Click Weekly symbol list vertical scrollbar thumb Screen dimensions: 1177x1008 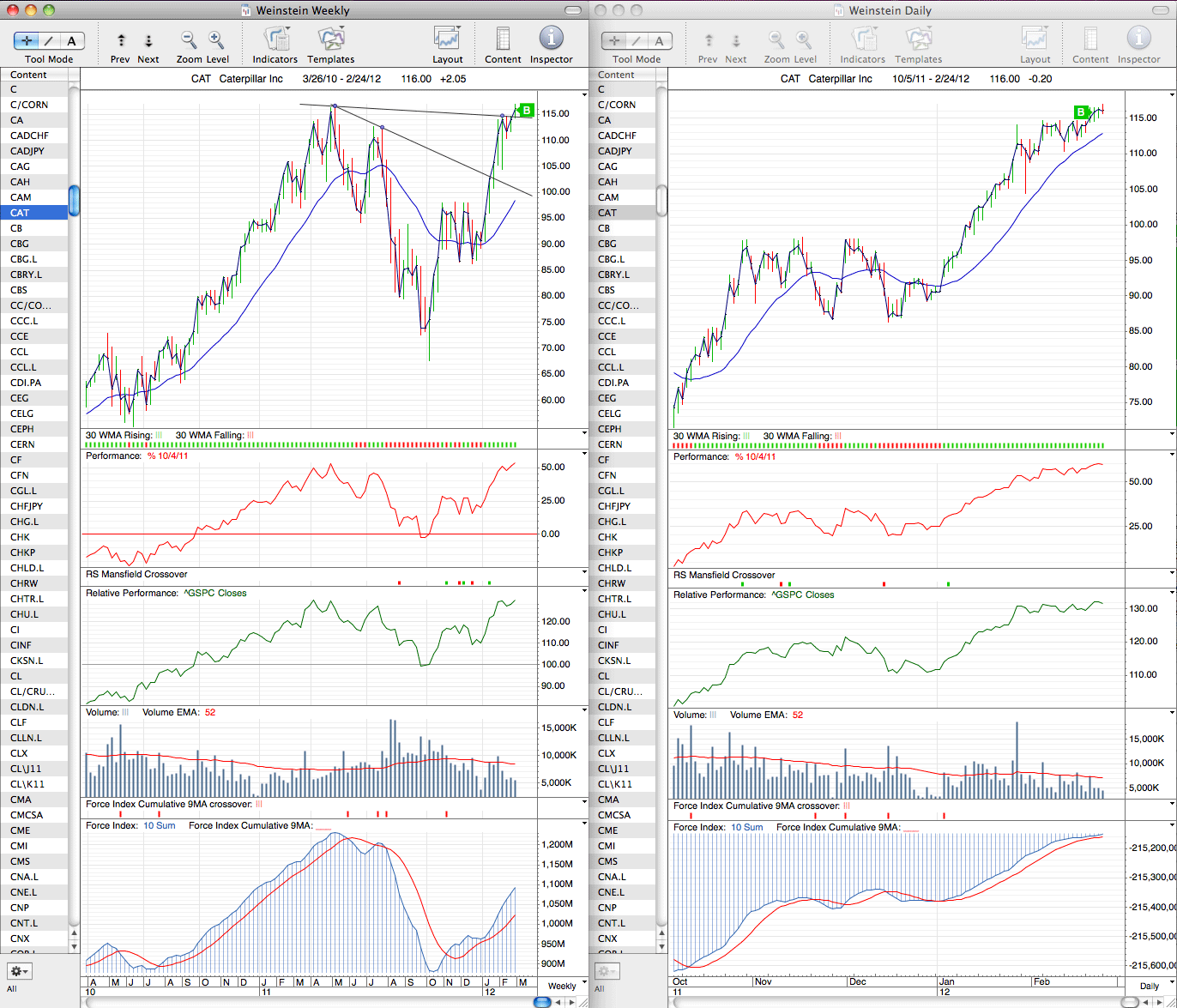click(x=74, y=200)
